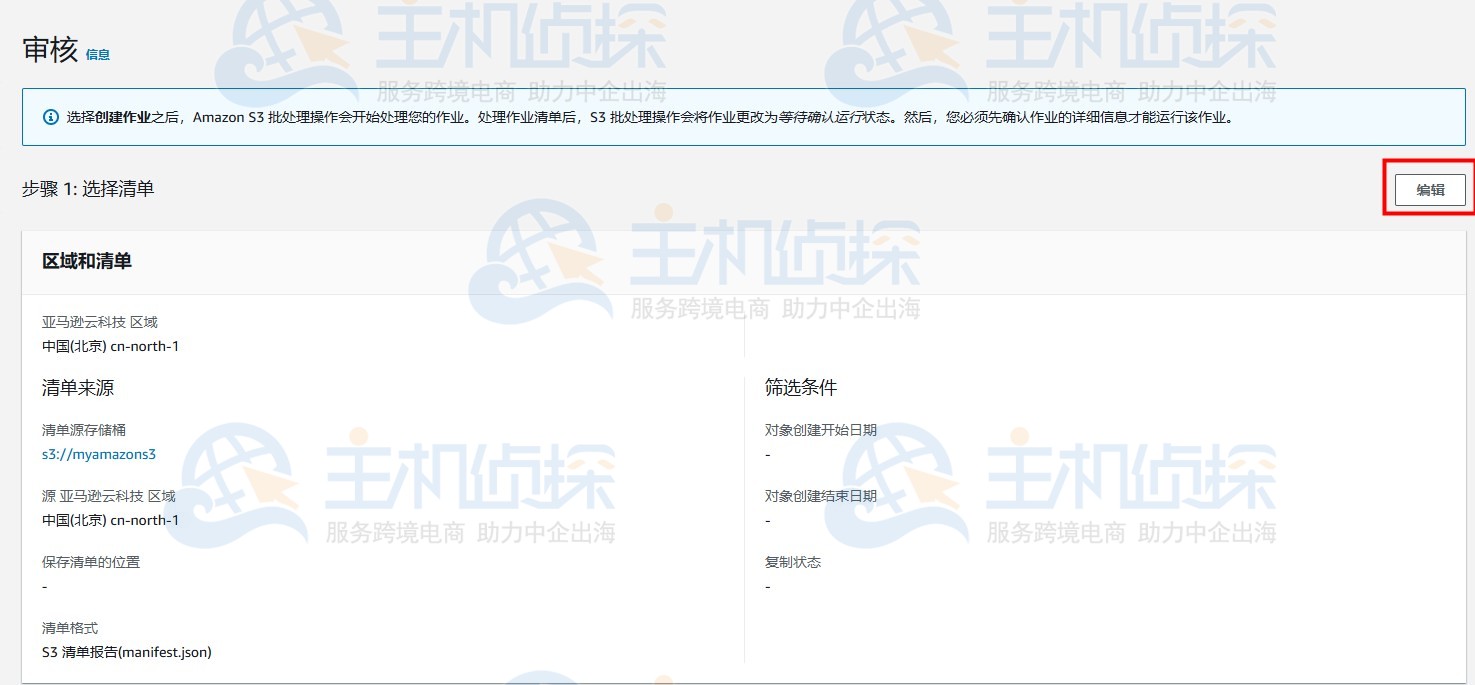
Task: Click the 清单源存储桶 field label
Action: 91,429
